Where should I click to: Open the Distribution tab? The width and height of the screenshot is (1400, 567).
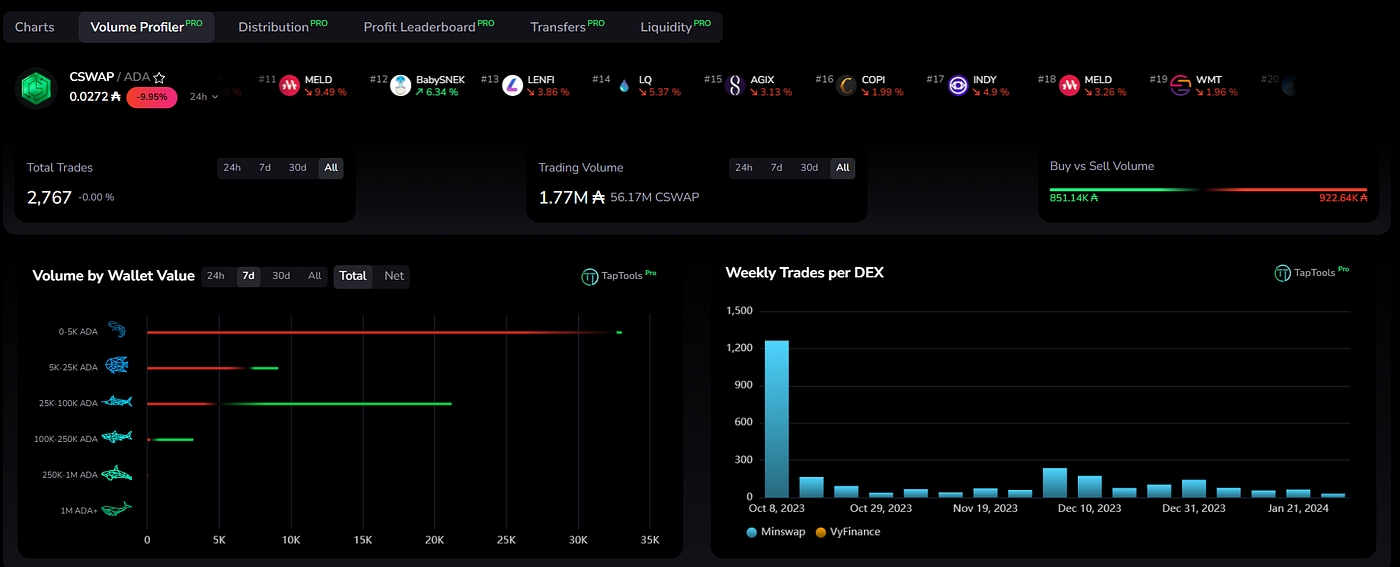[284, 27]
